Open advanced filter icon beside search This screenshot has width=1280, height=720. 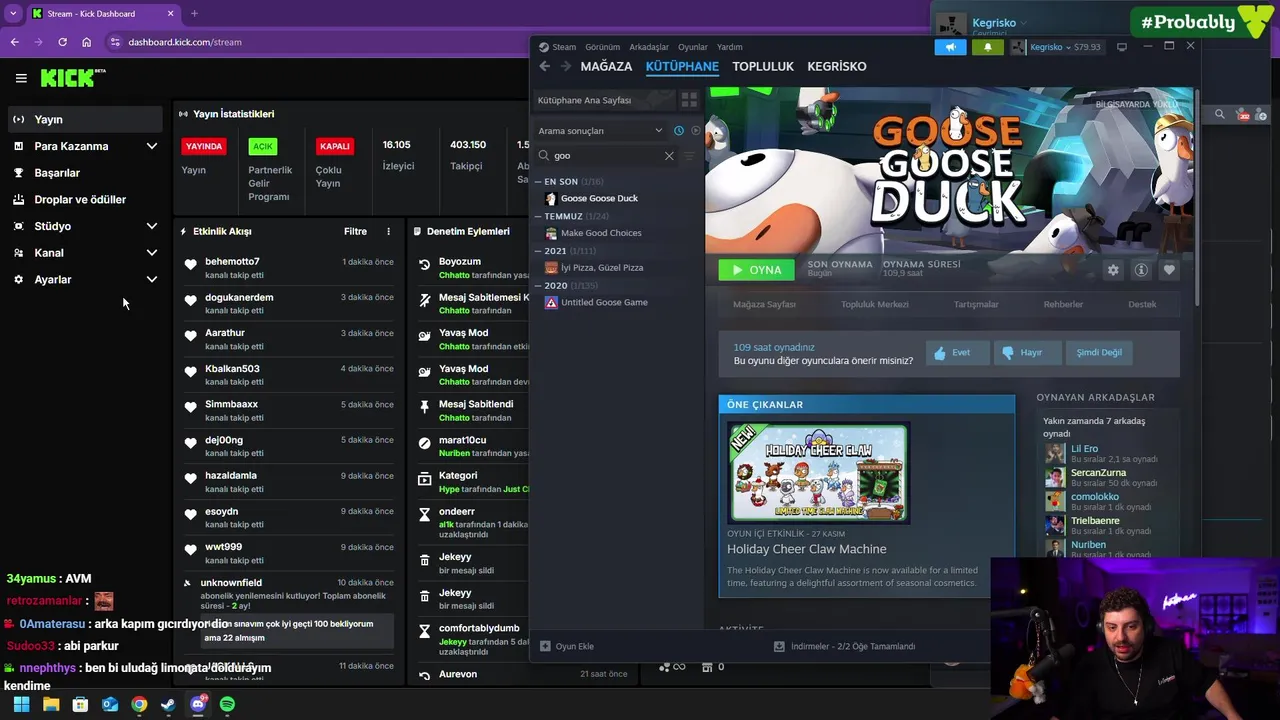pyautogui.click(x=689, y=156)
